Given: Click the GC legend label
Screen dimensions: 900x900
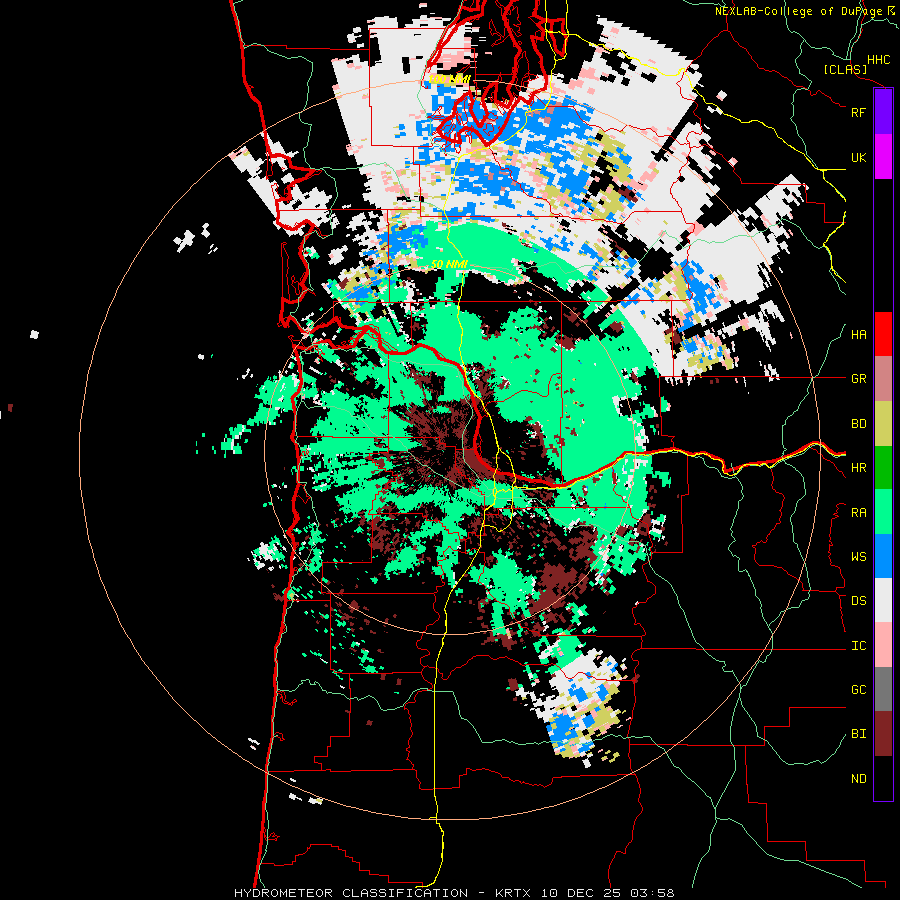Looking at the screenshot, I should click(858, 690).
